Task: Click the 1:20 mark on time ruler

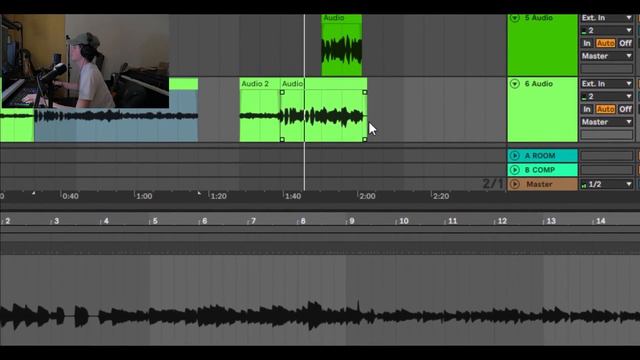Action: [x=218, y=196]
